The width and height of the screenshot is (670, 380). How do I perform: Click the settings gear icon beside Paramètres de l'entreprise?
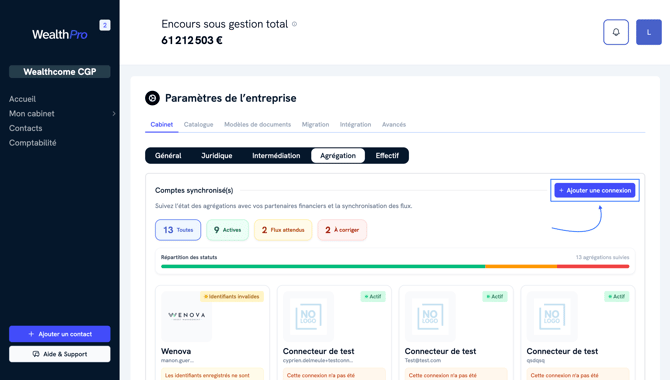pyautogui.click(x=152, y=98)
